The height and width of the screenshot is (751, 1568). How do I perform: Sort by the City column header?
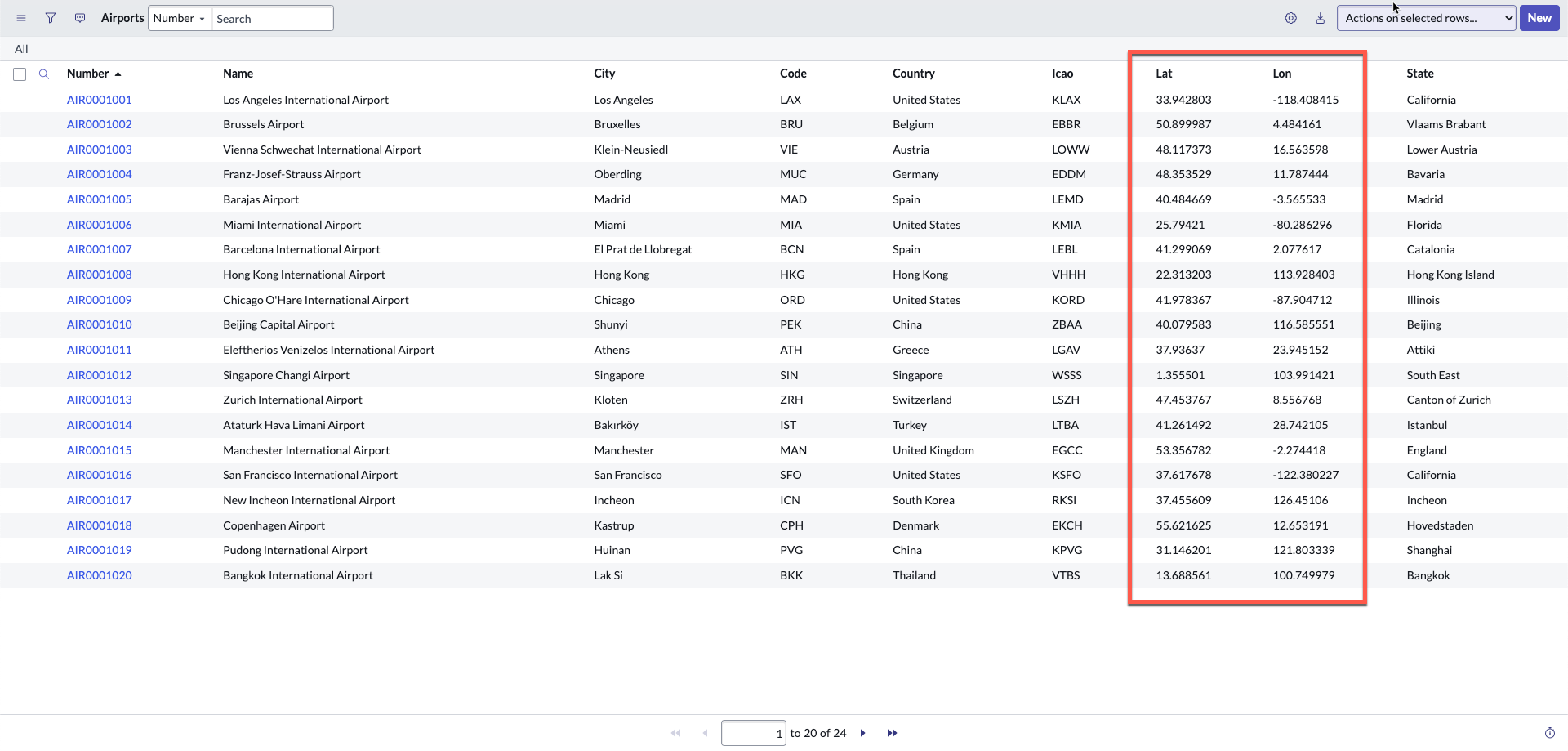click(604, 74)
